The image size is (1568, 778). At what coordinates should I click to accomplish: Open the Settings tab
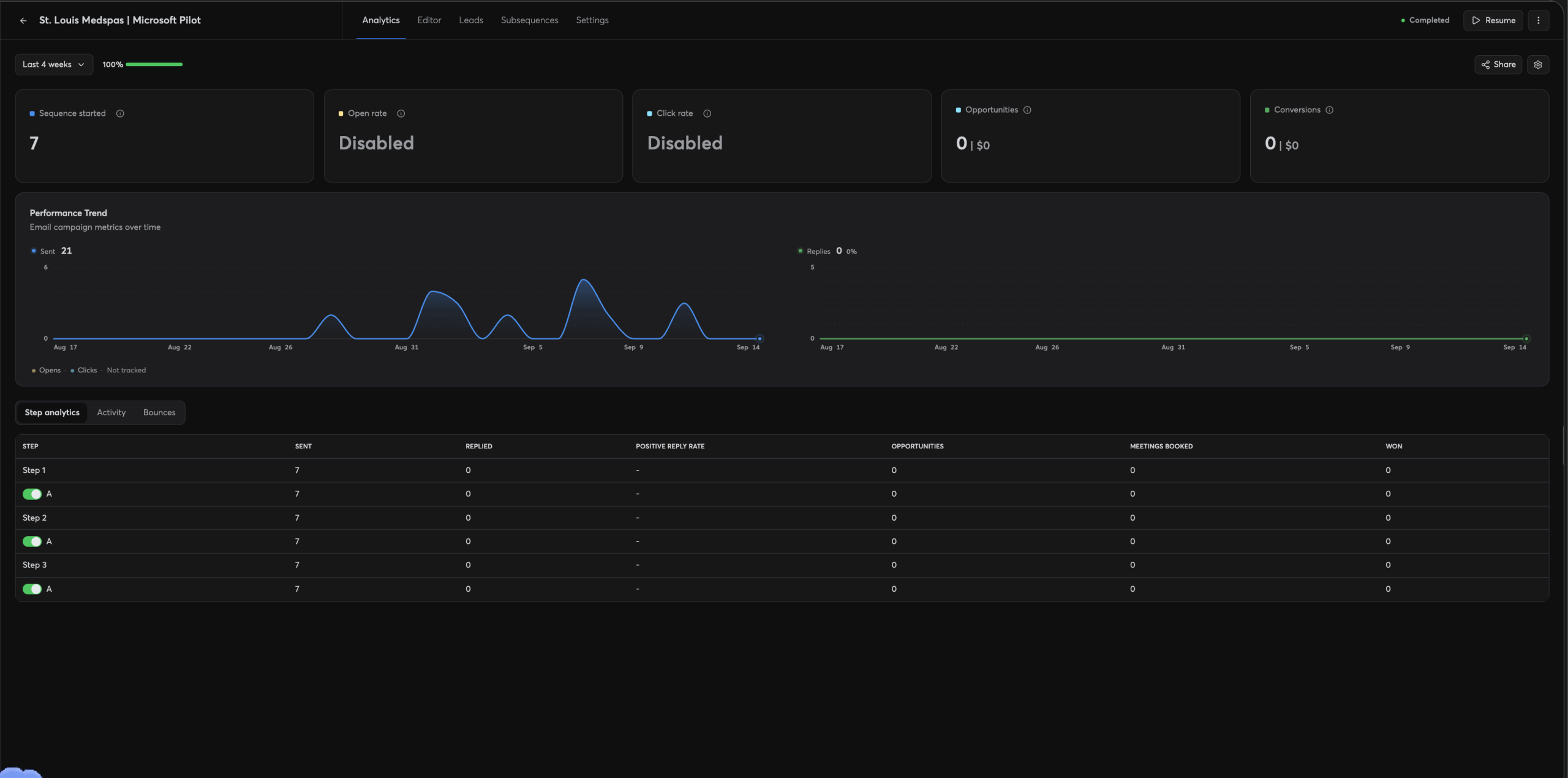(x=592, y=20)
